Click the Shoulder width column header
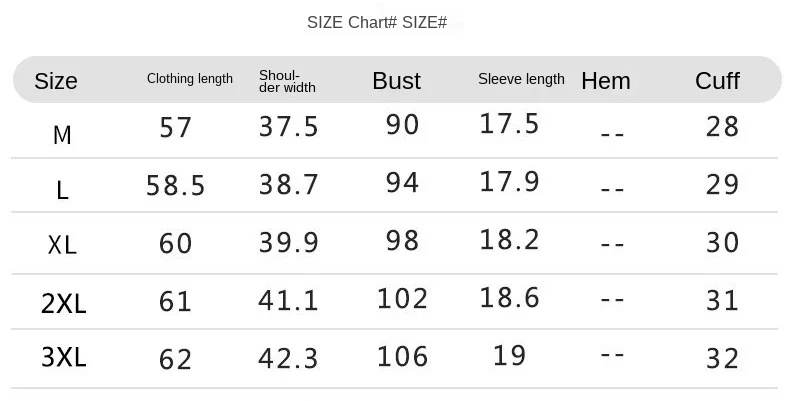The image size is (790, 401). coord(287,81)
